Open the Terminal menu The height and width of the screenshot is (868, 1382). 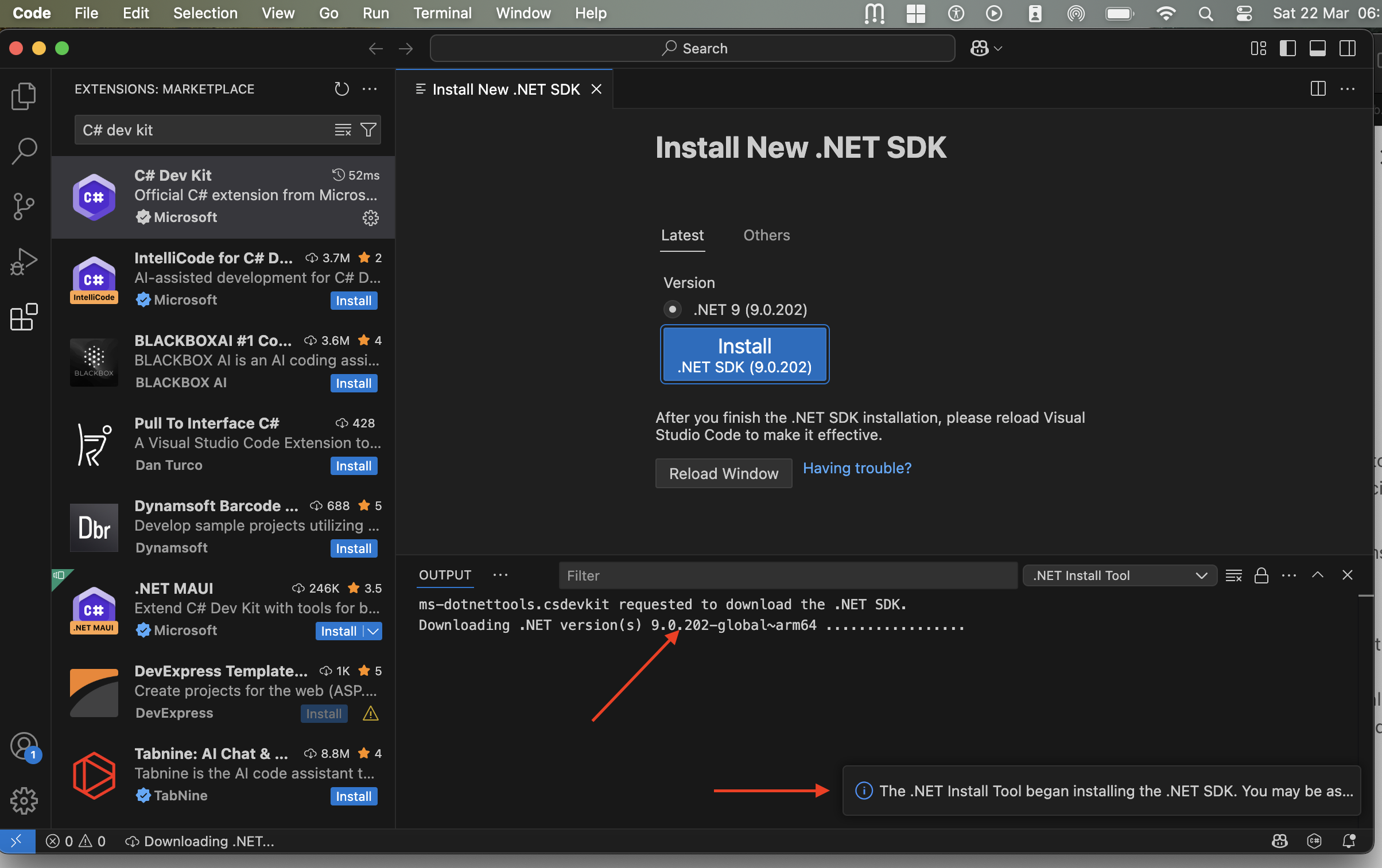tap(442, 13)
